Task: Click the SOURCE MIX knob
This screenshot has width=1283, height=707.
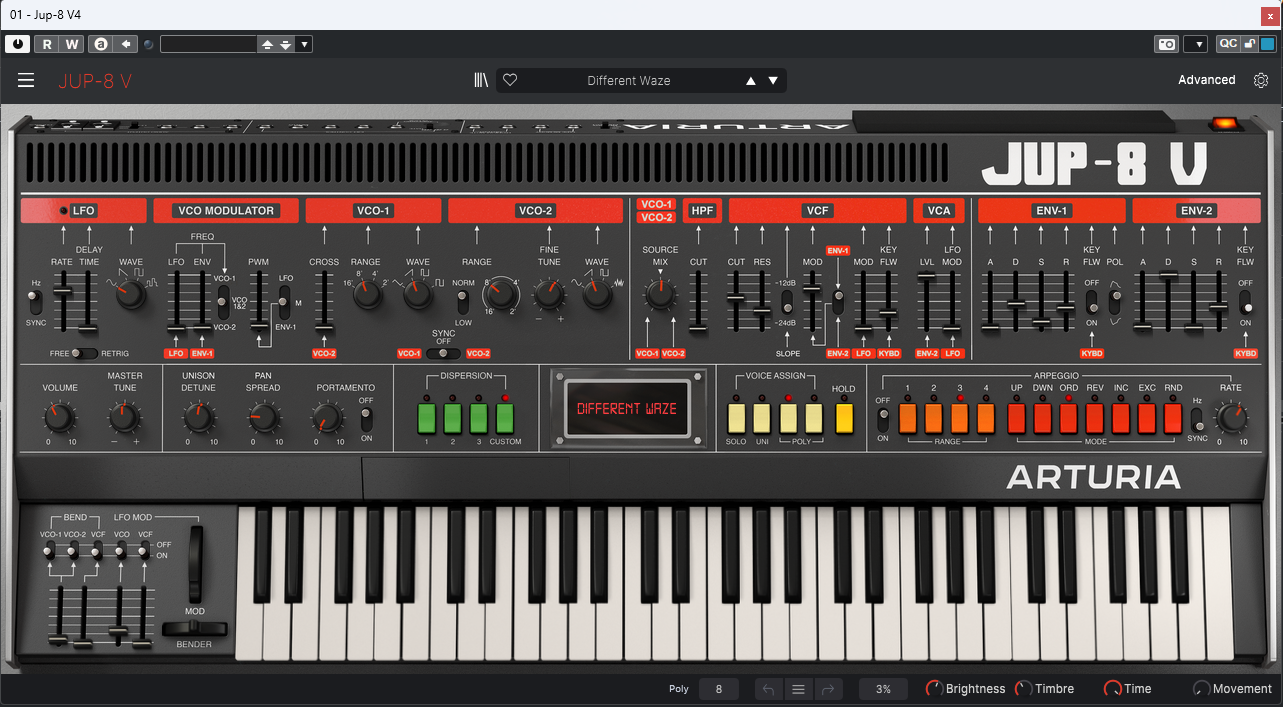Action: pyautogui.click(x=659, y=293)
